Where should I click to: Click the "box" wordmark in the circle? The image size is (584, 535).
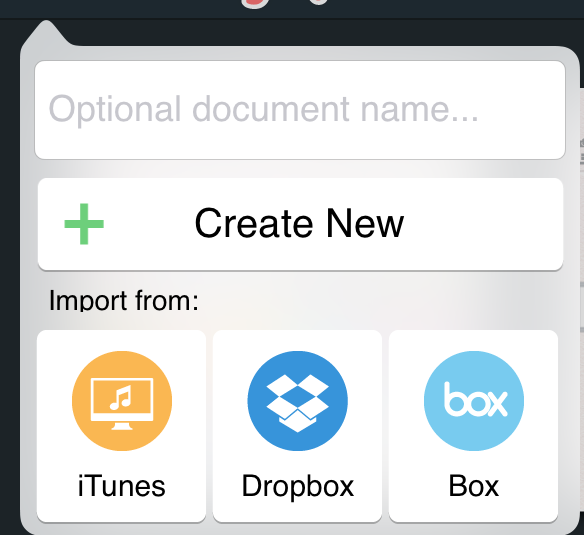[476, 399]
